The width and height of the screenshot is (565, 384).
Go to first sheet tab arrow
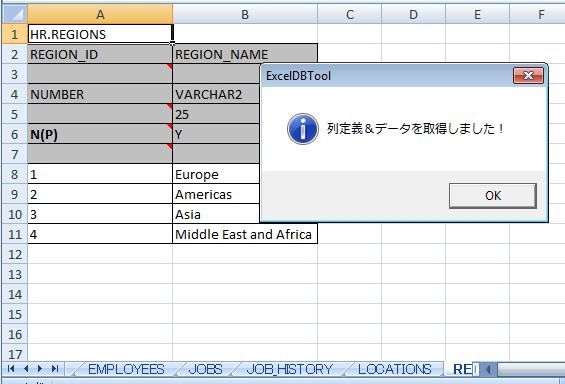pos(10,369)
